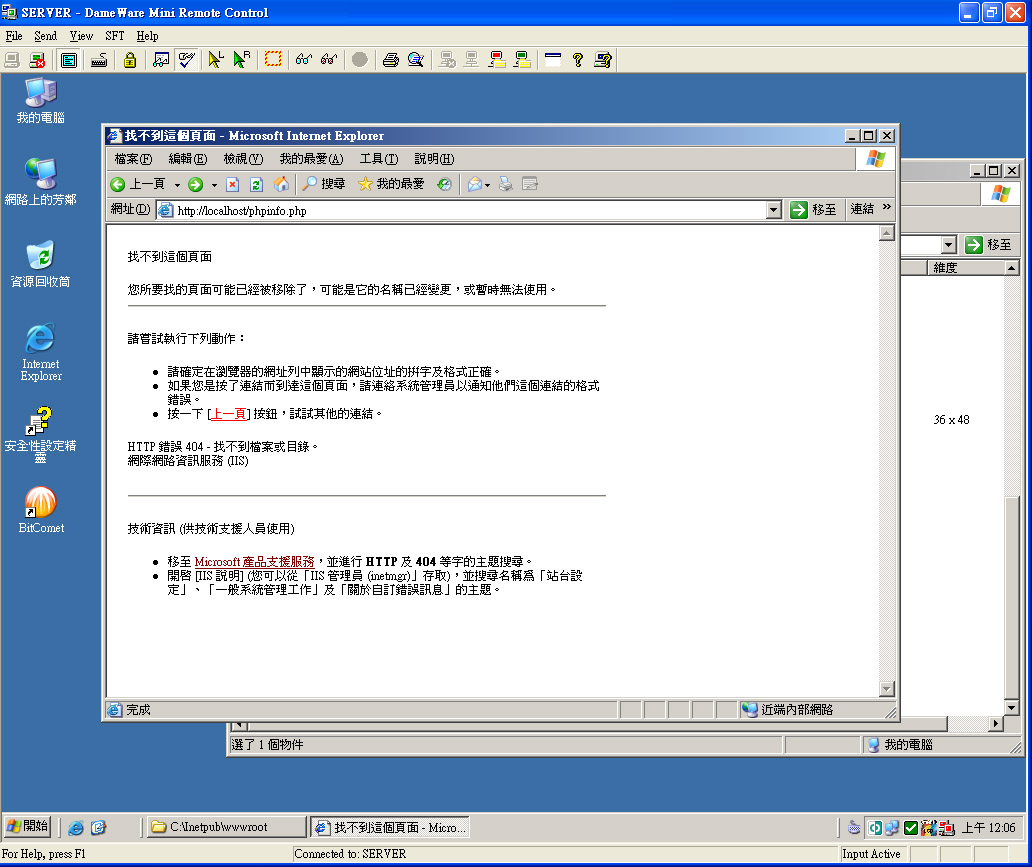The width and height of the screenshot is (1032, 867).
Task: Expand the mail icon dropdown arrow
Action: 487,185
